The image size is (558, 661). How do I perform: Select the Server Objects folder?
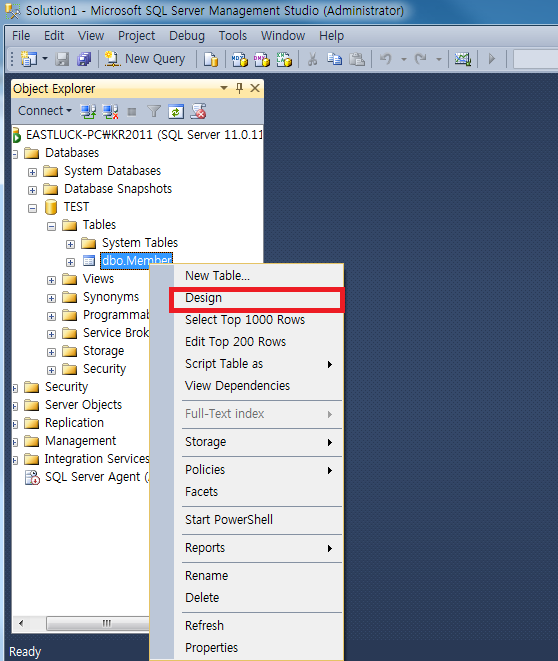coord(83,405)
